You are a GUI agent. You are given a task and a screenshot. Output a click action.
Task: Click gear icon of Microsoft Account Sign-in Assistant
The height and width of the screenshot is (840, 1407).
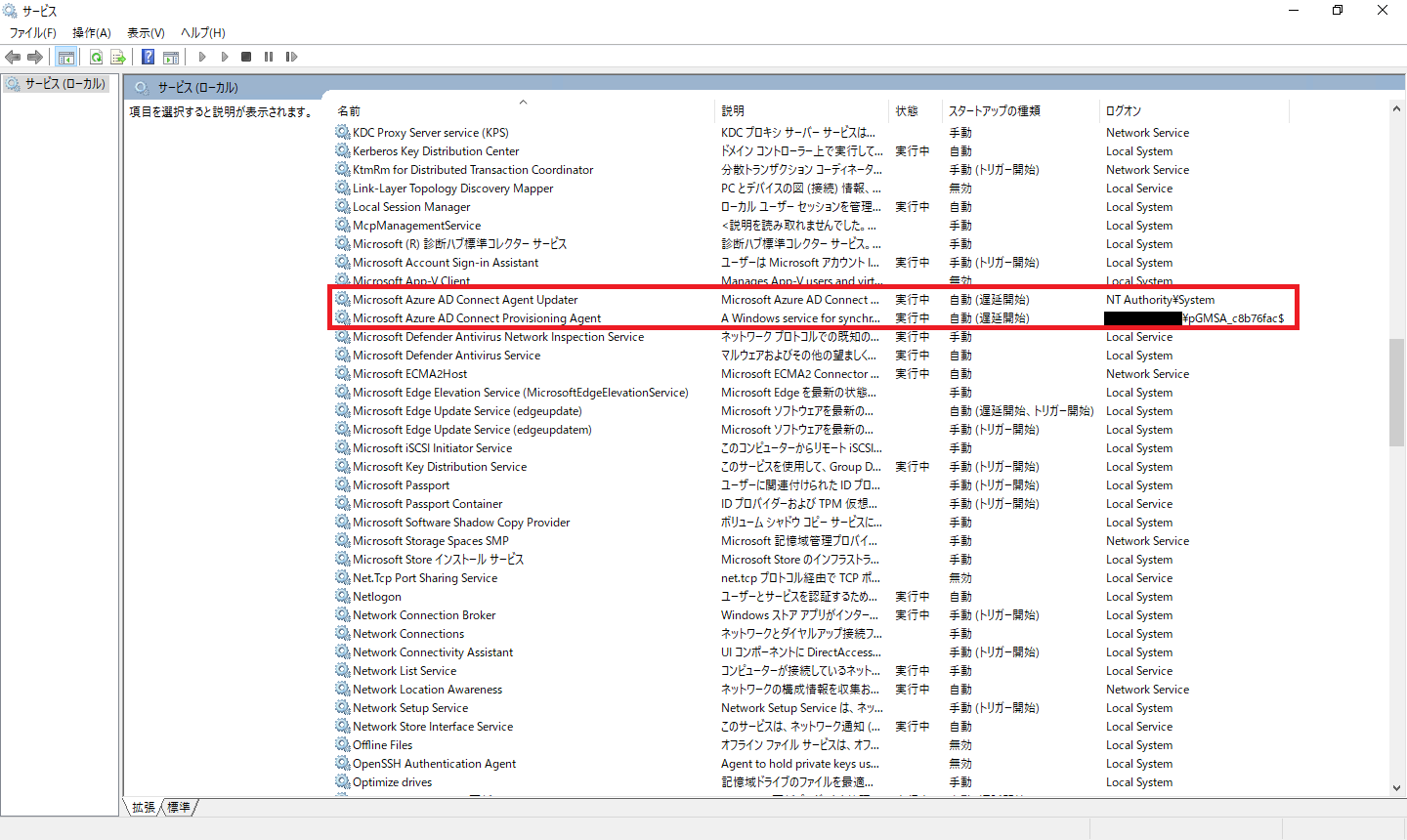342,262
